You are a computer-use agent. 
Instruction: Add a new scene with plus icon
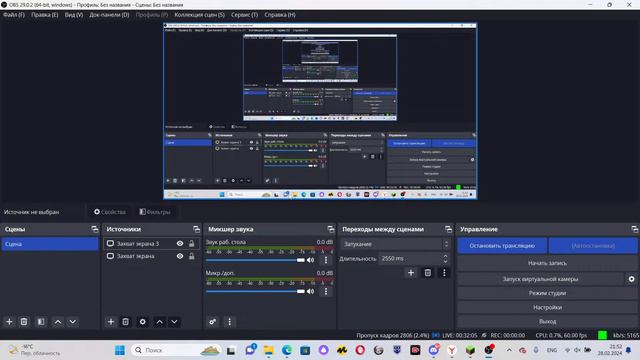(x=9, y=322)
